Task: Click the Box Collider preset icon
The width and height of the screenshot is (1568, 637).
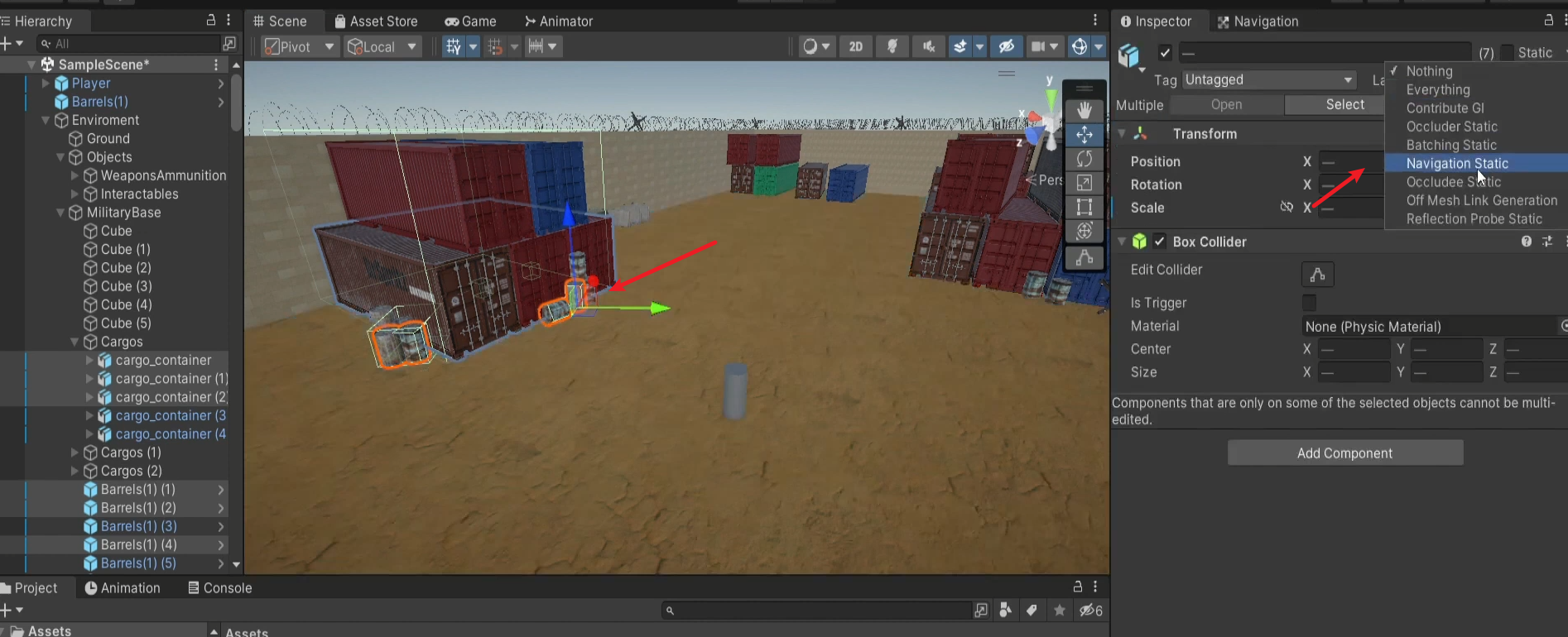Action: tap(1547, 242)
